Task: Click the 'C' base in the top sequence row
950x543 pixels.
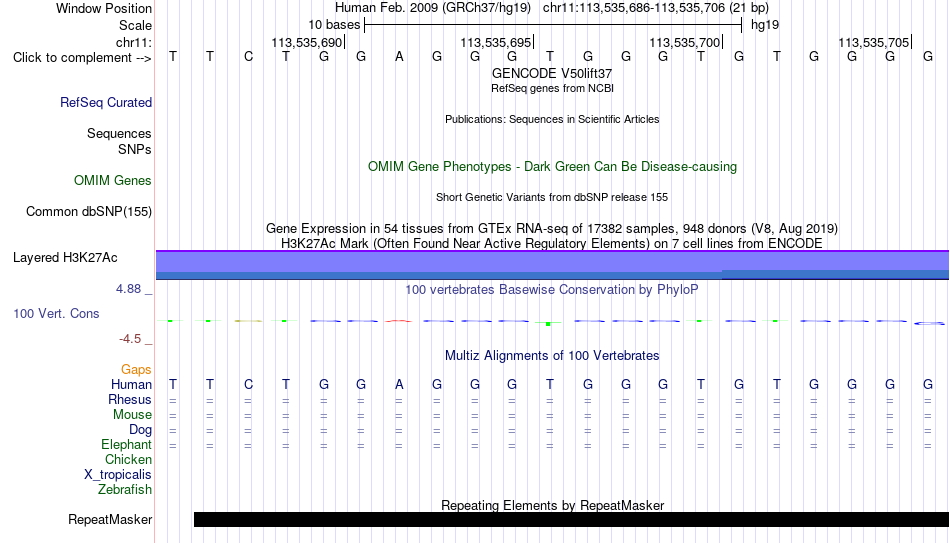Action: [248, 57]
